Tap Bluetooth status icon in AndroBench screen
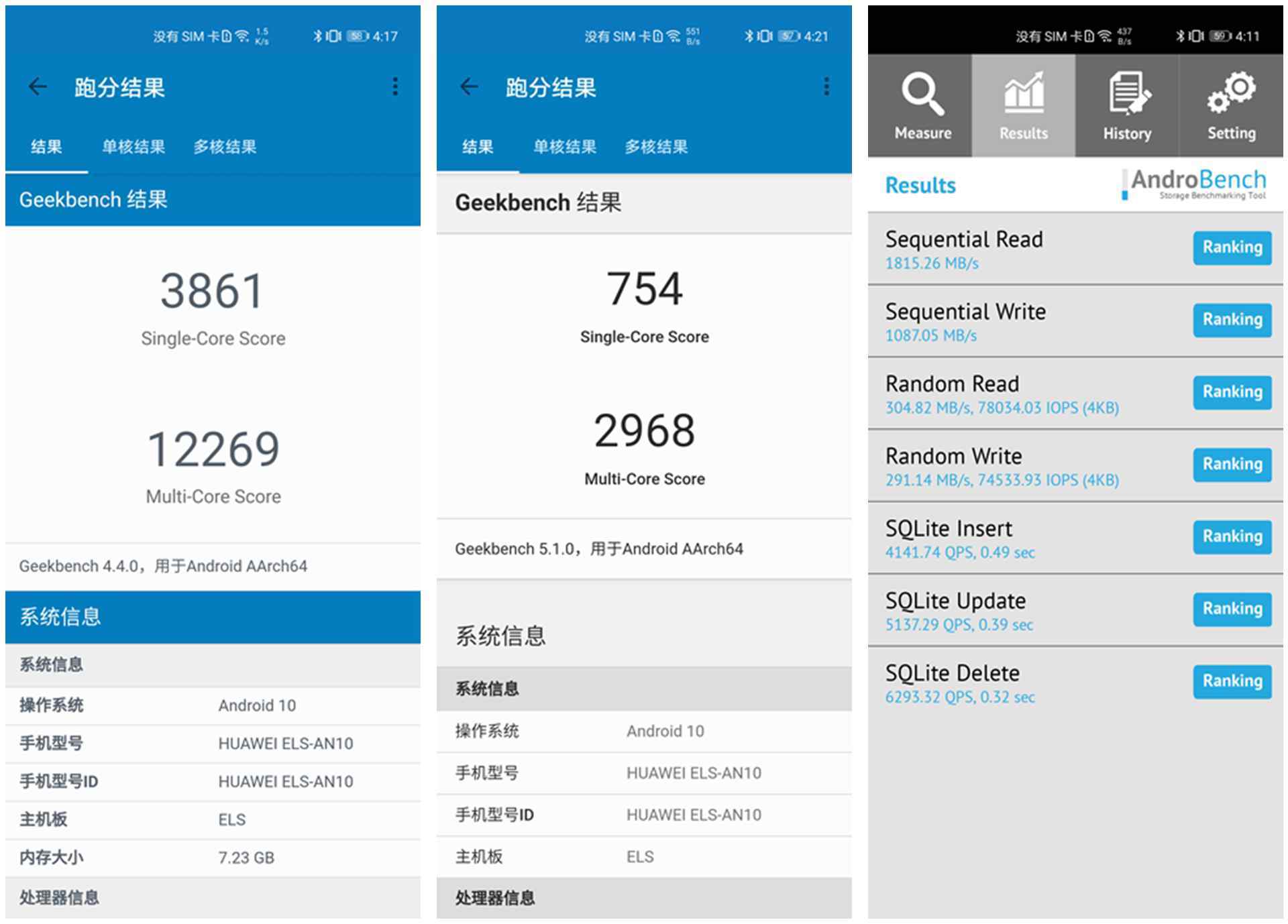The image size is (1288, 924). pyautogui.click(x=1180, y=36)
